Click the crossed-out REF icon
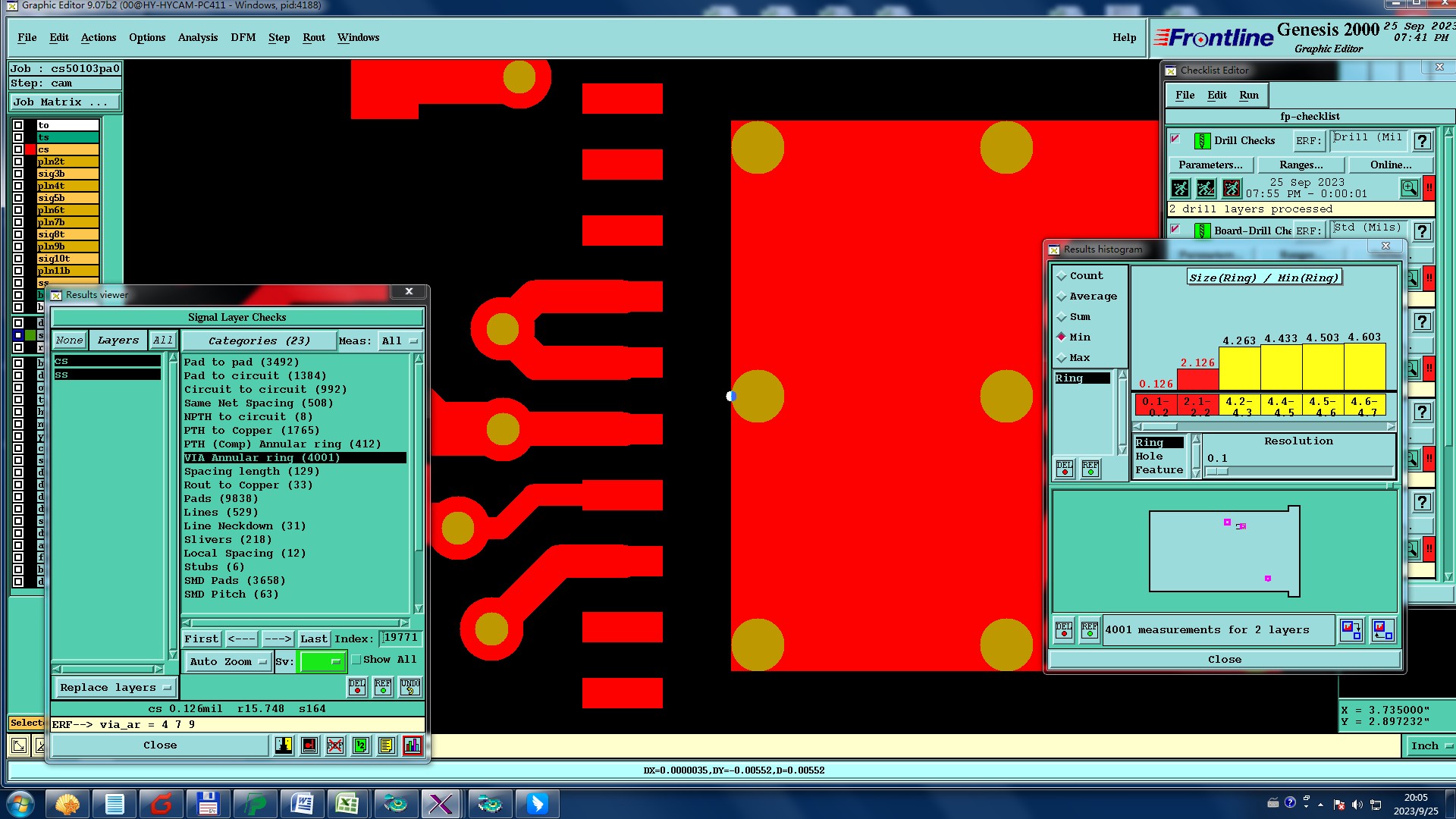Screen dimensions: 1456x819 click(x=334, y=745)
